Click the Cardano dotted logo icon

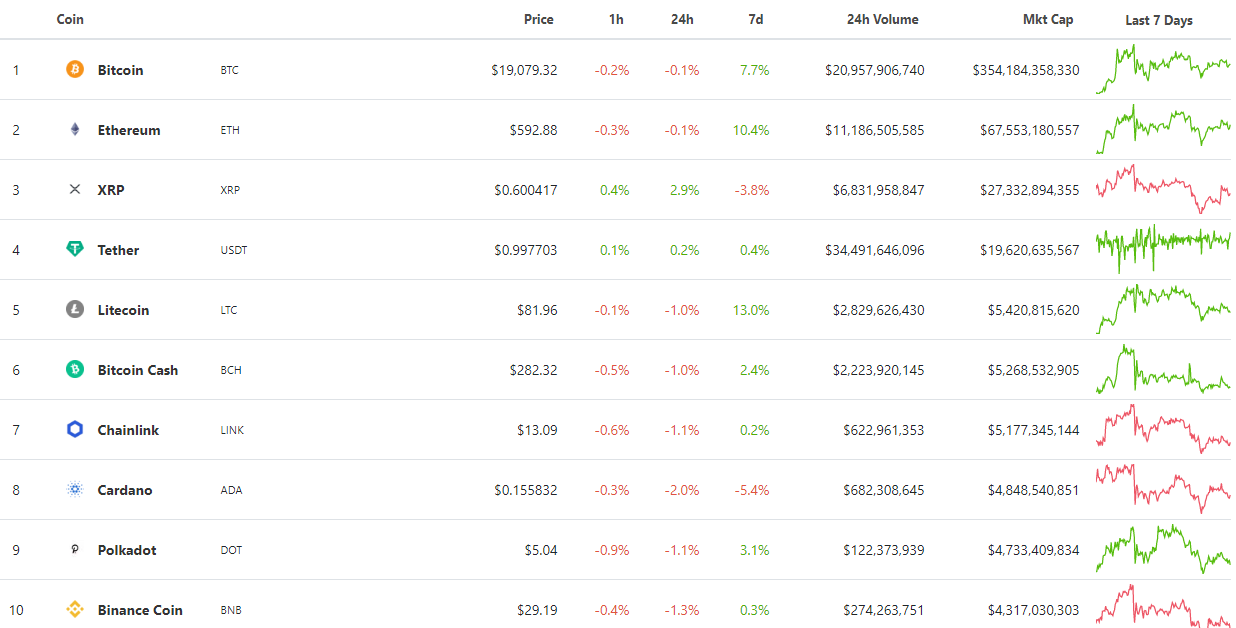tap(75, 490)
